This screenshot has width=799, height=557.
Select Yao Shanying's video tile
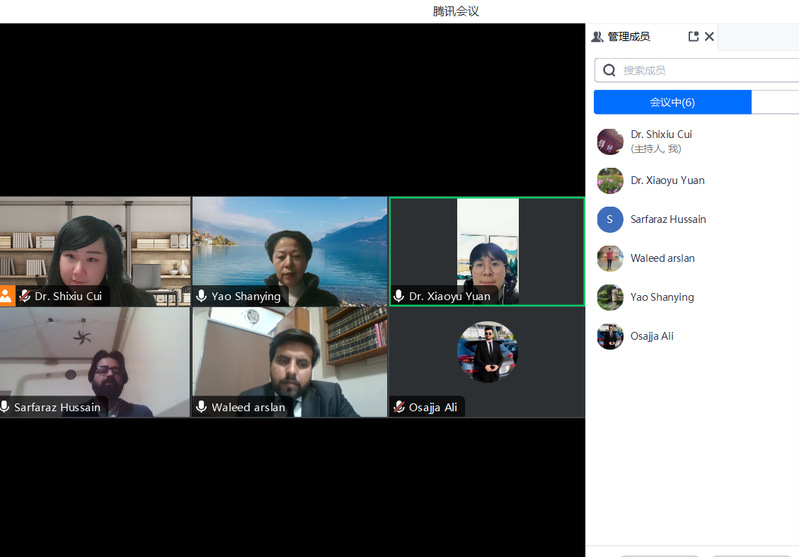(289, 251)
